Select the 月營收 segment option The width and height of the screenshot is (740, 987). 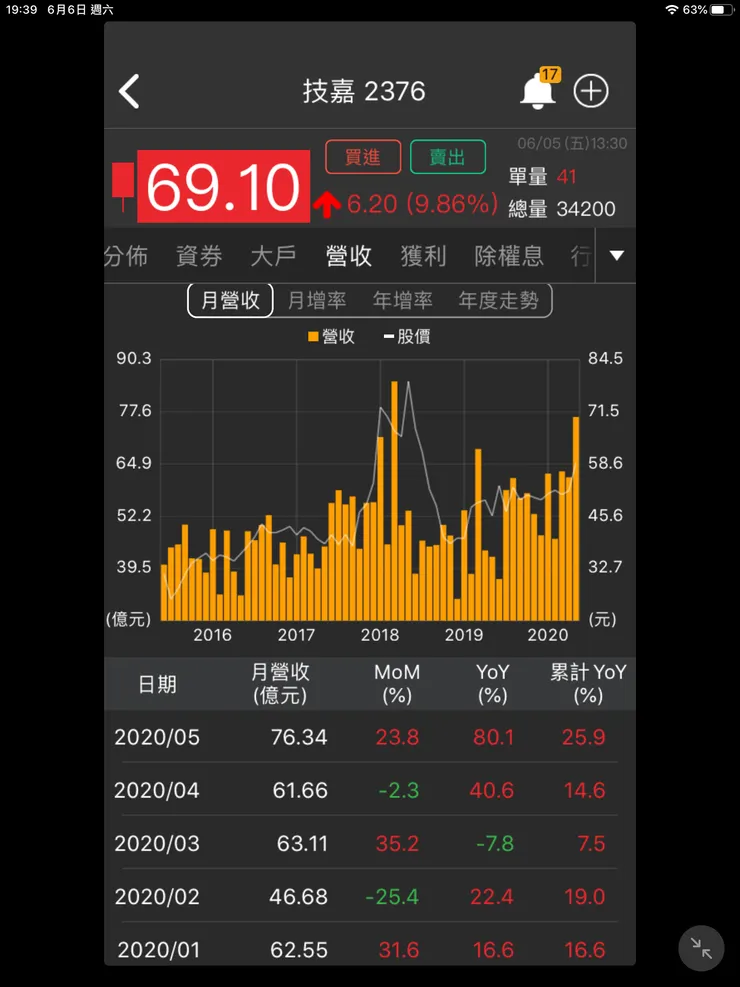coord(230,300)
